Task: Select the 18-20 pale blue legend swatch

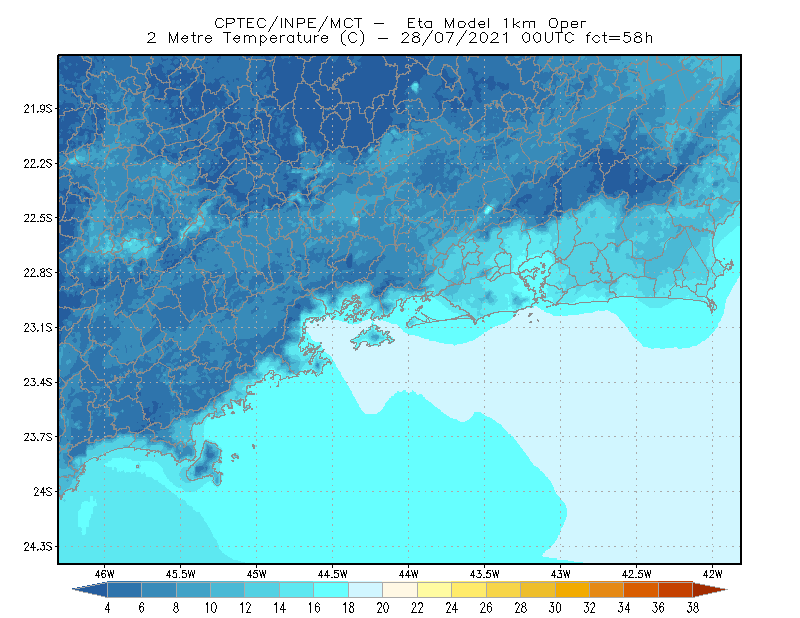Action: pos(365,590)
